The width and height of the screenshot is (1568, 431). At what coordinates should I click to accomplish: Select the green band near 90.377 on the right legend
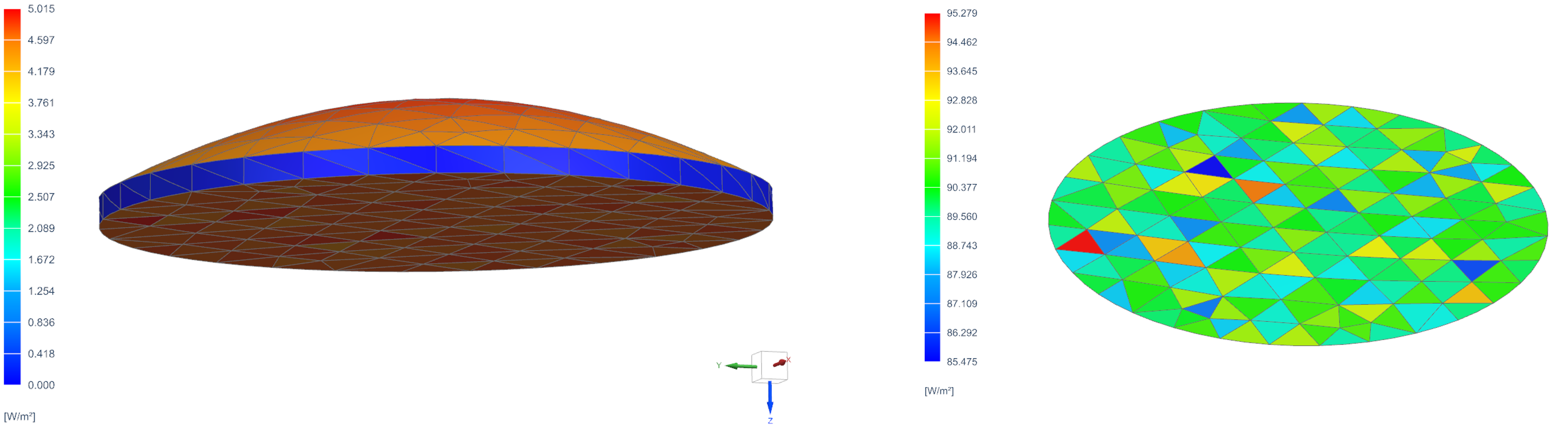[x=932, y=188]
